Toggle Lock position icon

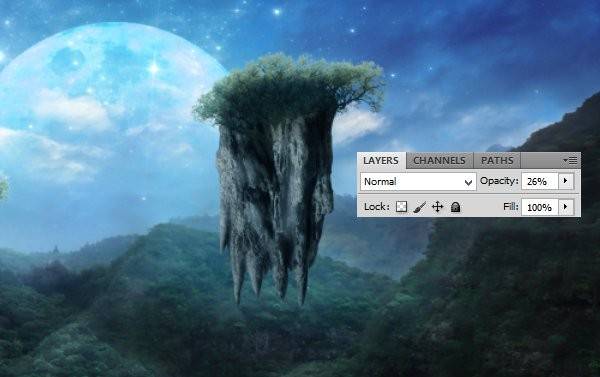pos(437,207)
